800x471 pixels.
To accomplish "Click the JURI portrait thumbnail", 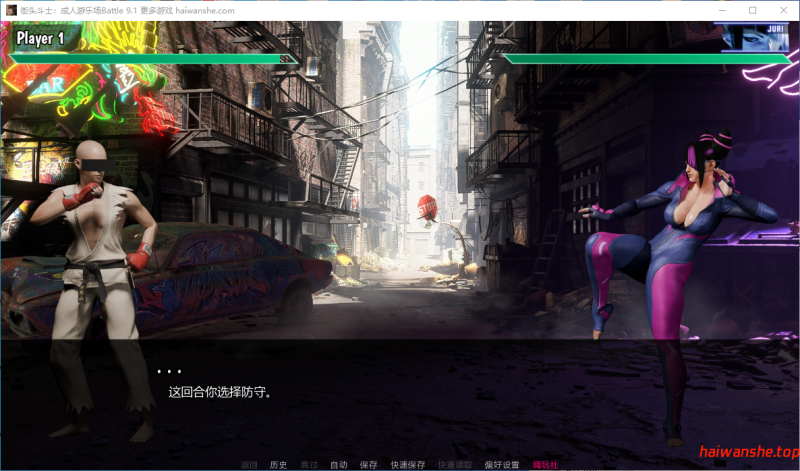I will (x=756, y=37).
